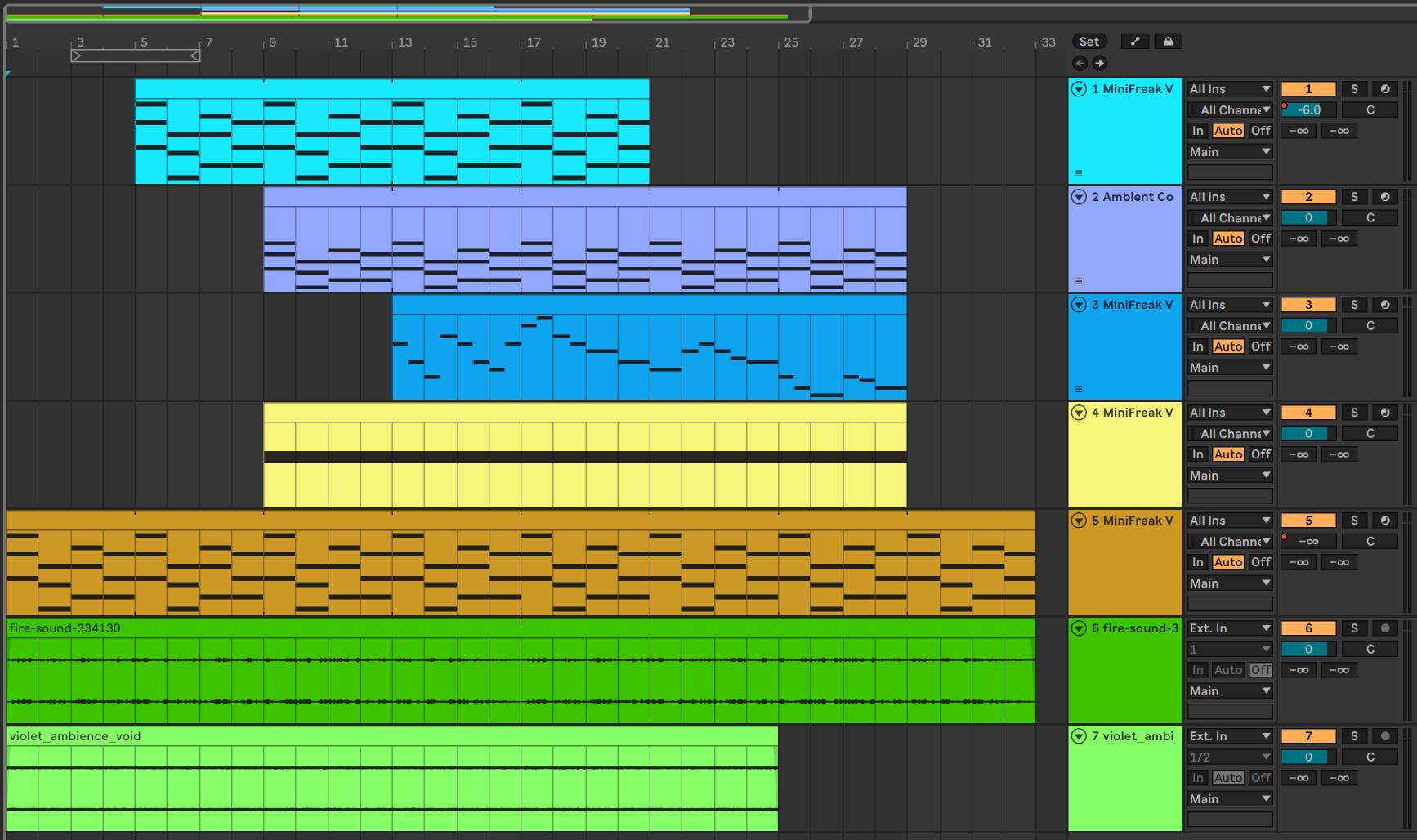This screenshot has height=840, width=1417.
Task: Click the loop brace start marker
Action: click(76, 56)
